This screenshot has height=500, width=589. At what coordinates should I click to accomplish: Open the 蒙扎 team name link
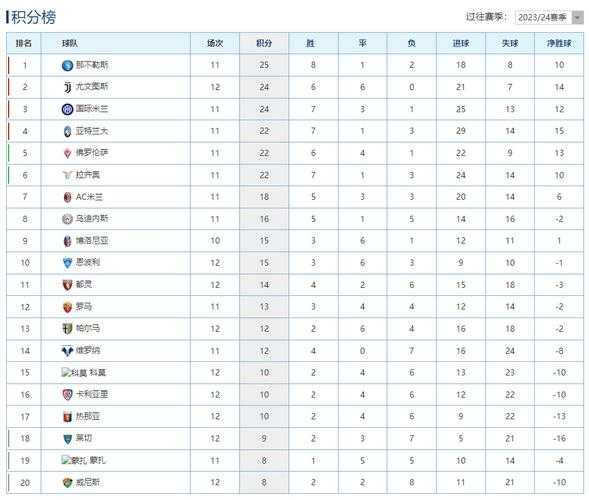point(98,461)
